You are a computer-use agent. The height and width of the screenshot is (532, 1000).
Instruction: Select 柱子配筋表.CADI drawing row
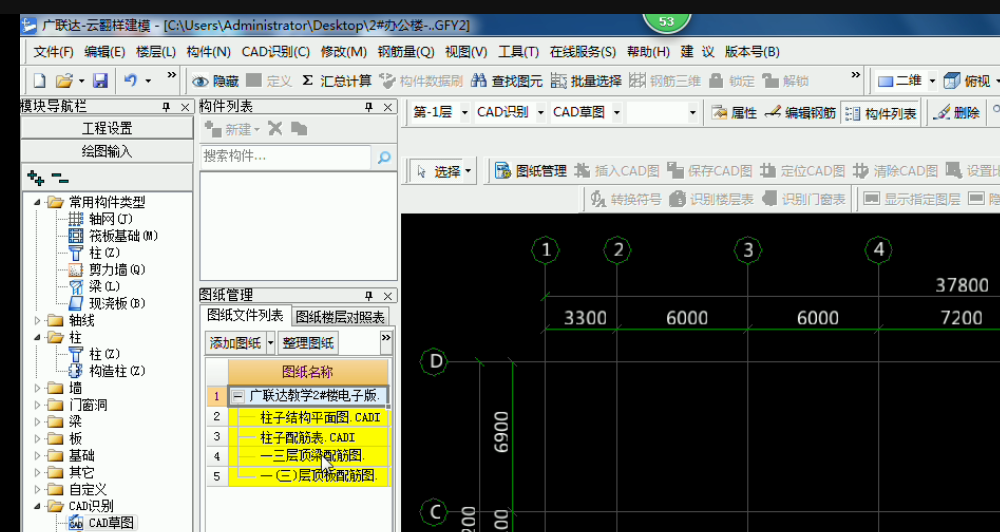(309, 437)
